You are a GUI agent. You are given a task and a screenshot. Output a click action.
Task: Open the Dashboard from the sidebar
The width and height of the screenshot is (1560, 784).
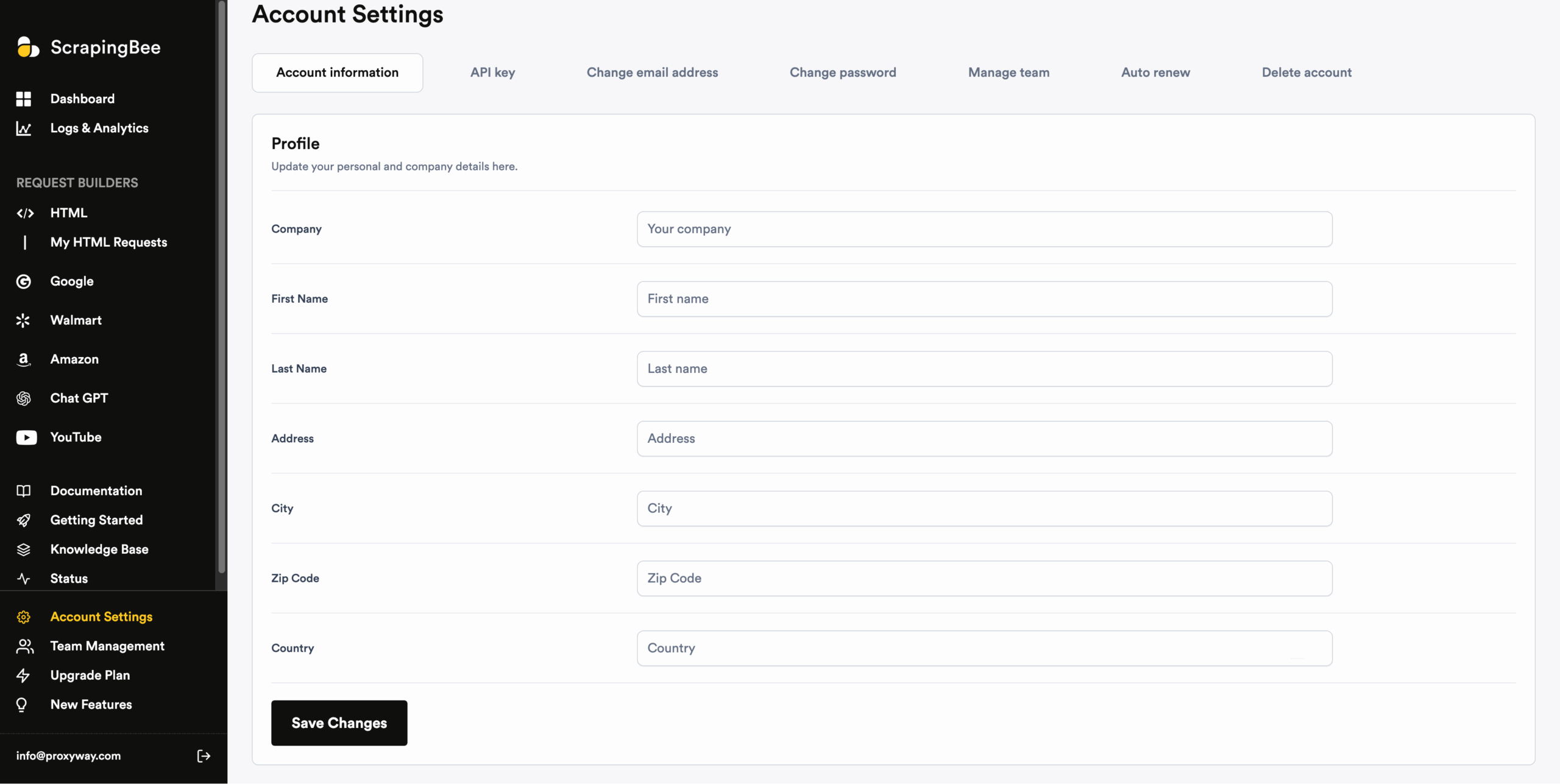(x=82, y=99)
